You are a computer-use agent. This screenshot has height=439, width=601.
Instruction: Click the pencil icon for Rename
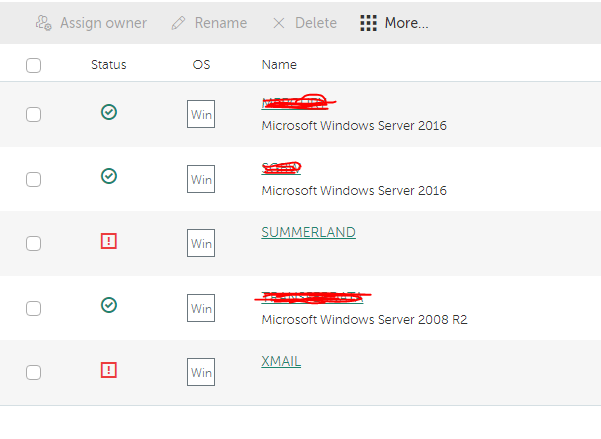pos(178,23)
